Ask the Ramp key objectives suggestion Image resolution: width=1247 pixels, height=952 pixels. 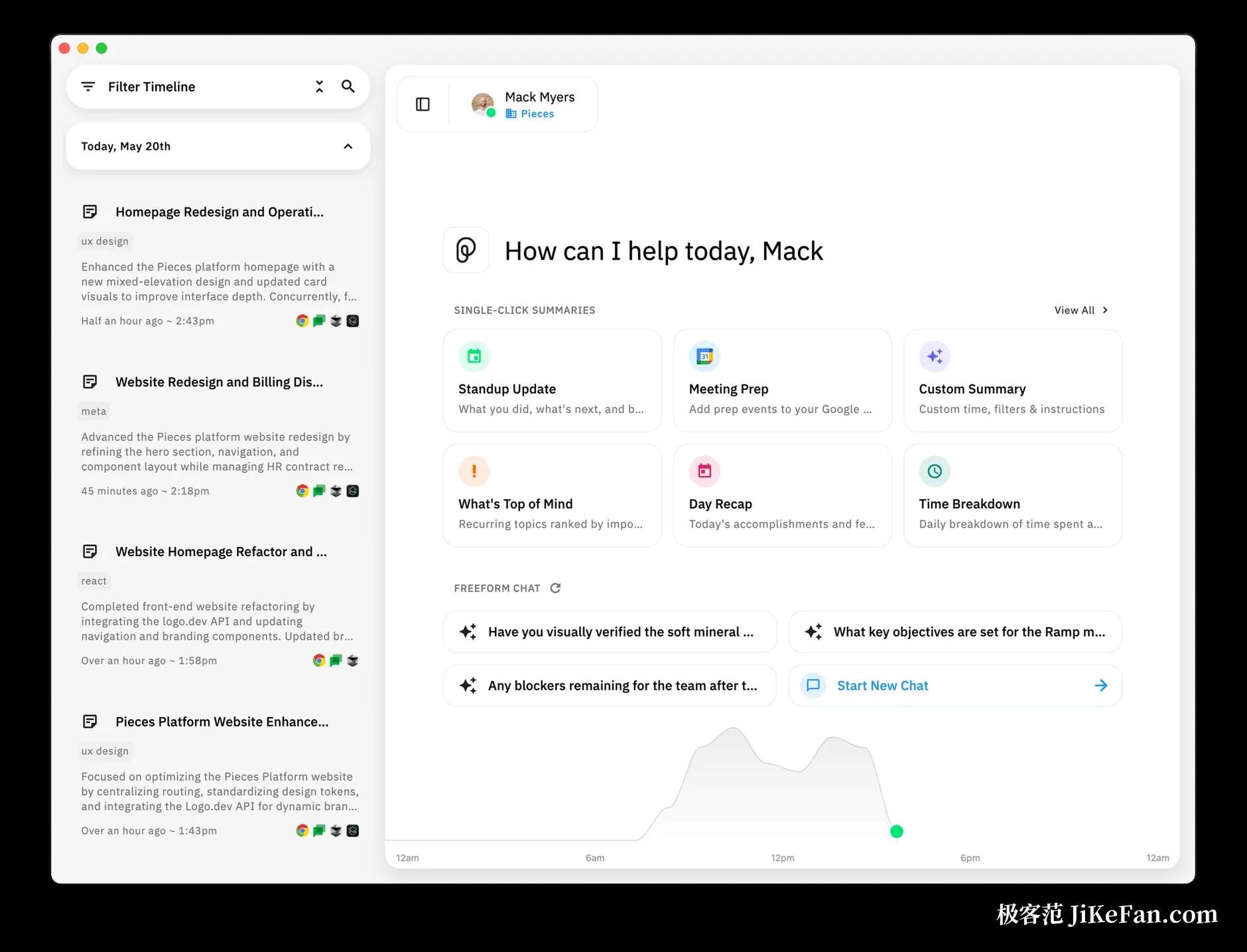955,632
